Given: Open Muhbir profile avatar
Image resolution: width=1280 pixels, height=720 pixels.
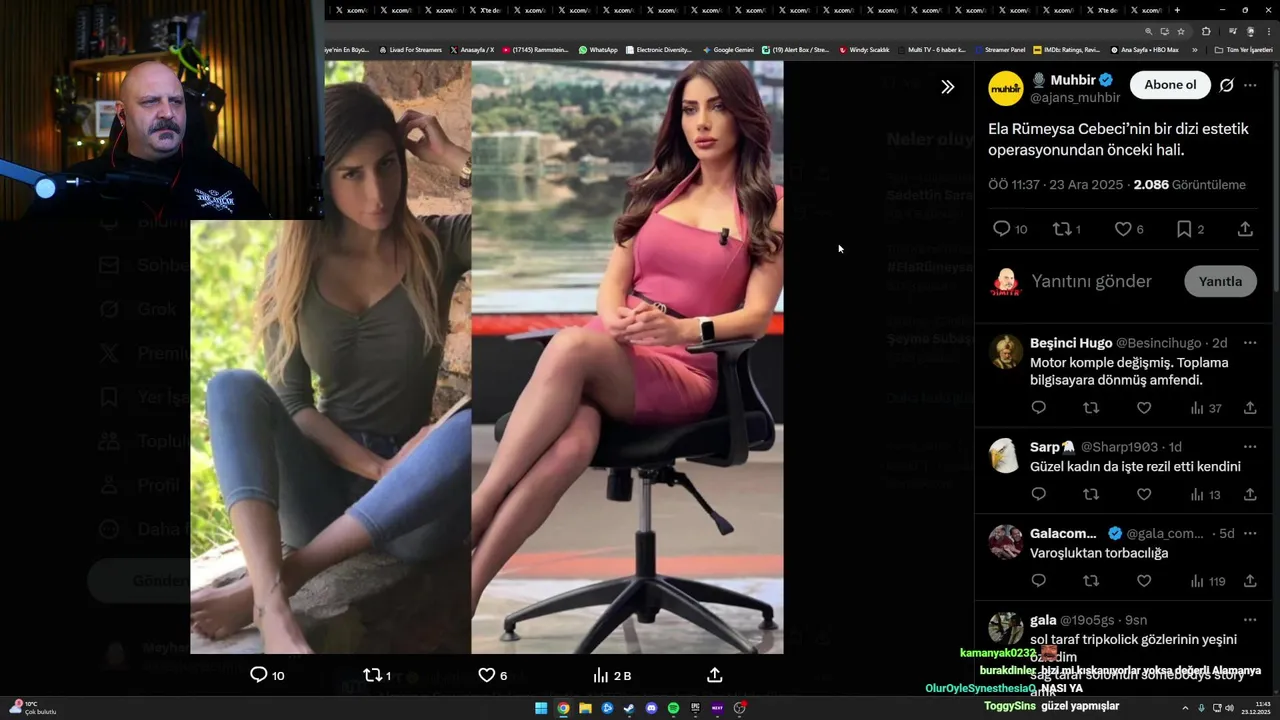Looking at the screenshot, I should [1006, 88].
